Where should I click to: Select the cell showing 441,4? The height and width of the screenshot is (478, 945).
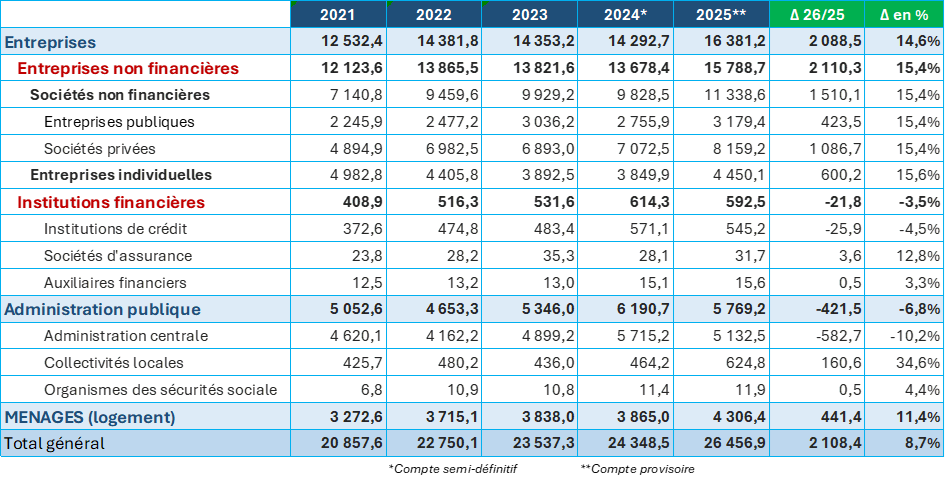(x=817, y=417)
